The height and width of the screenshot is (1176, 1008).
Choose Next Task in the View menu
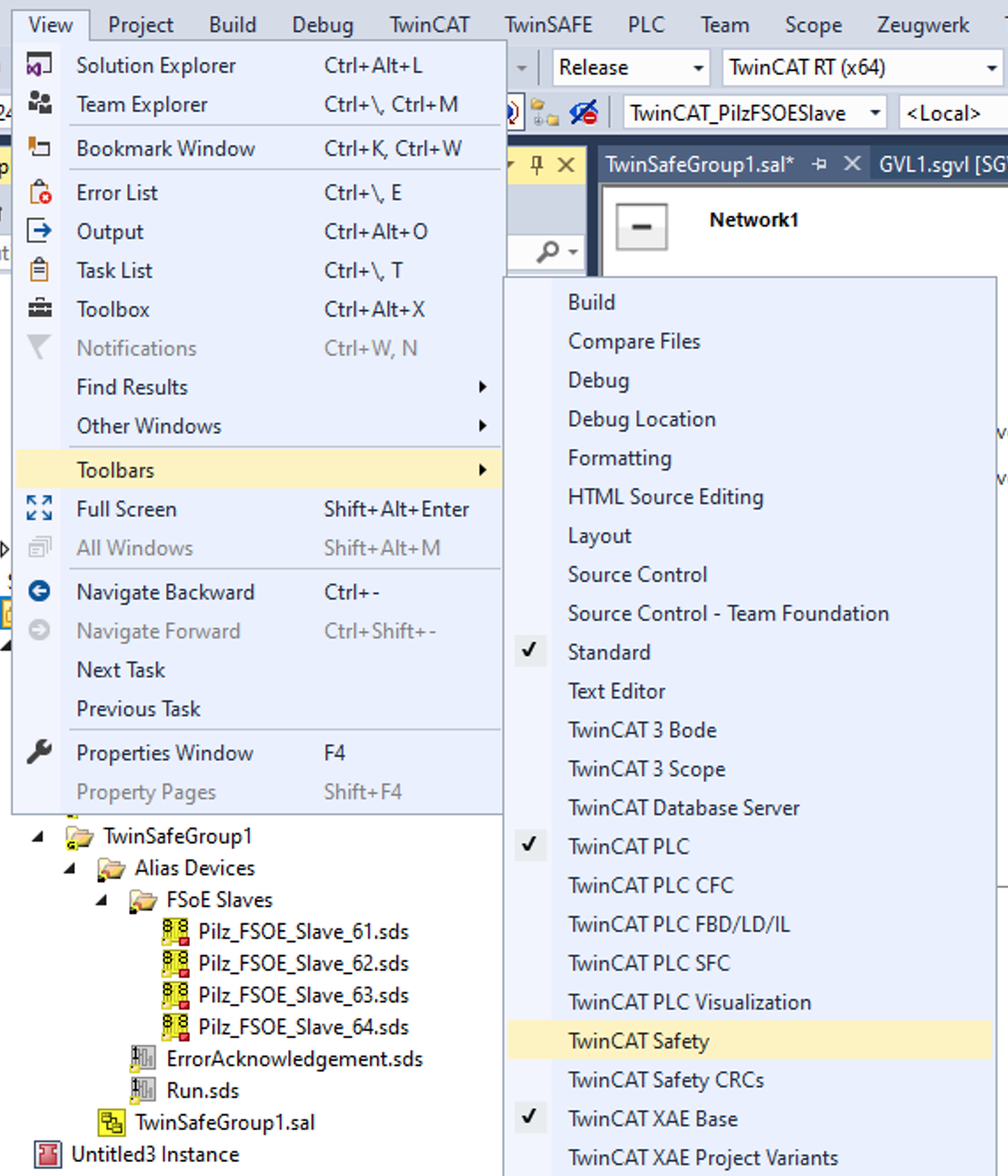[x=258, y=669]
